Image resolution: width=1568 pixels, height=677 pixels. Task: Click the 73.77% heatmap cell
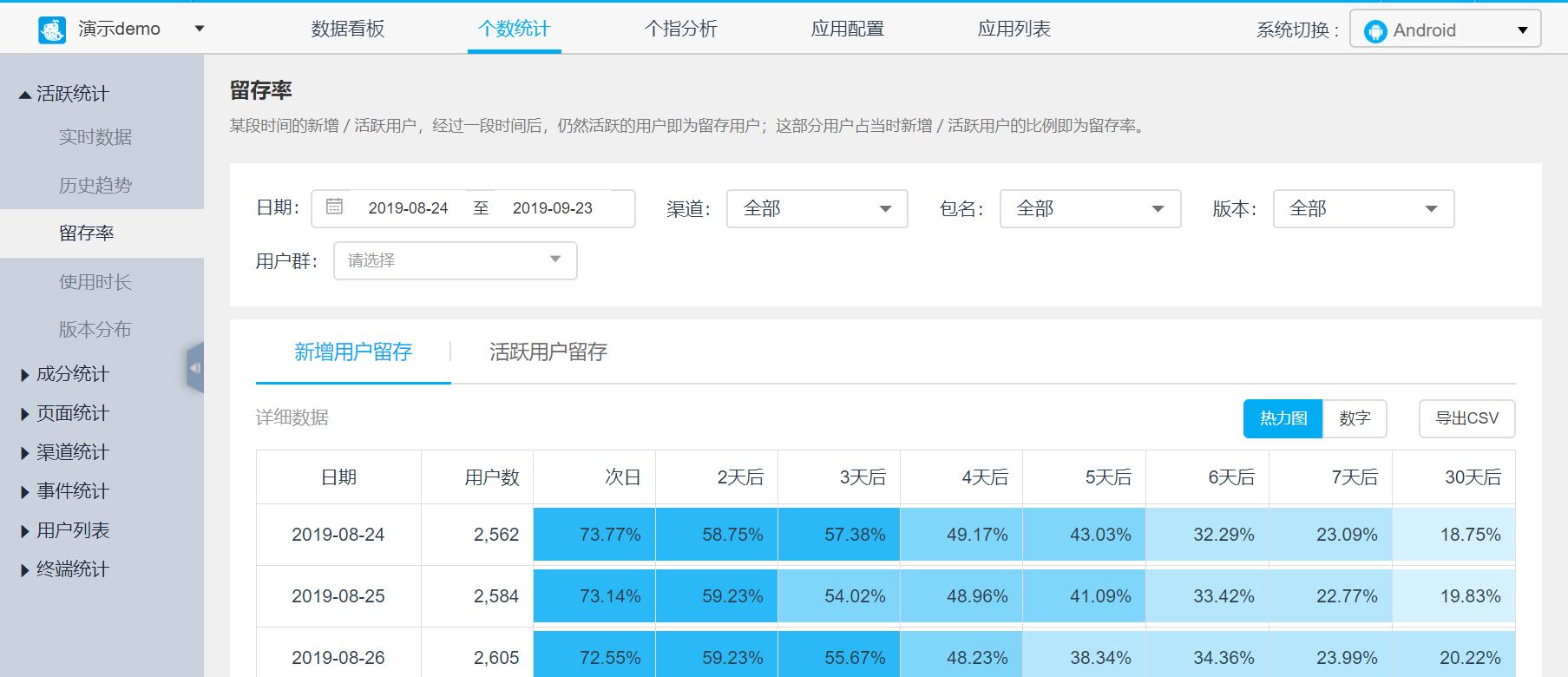point(594,535)
